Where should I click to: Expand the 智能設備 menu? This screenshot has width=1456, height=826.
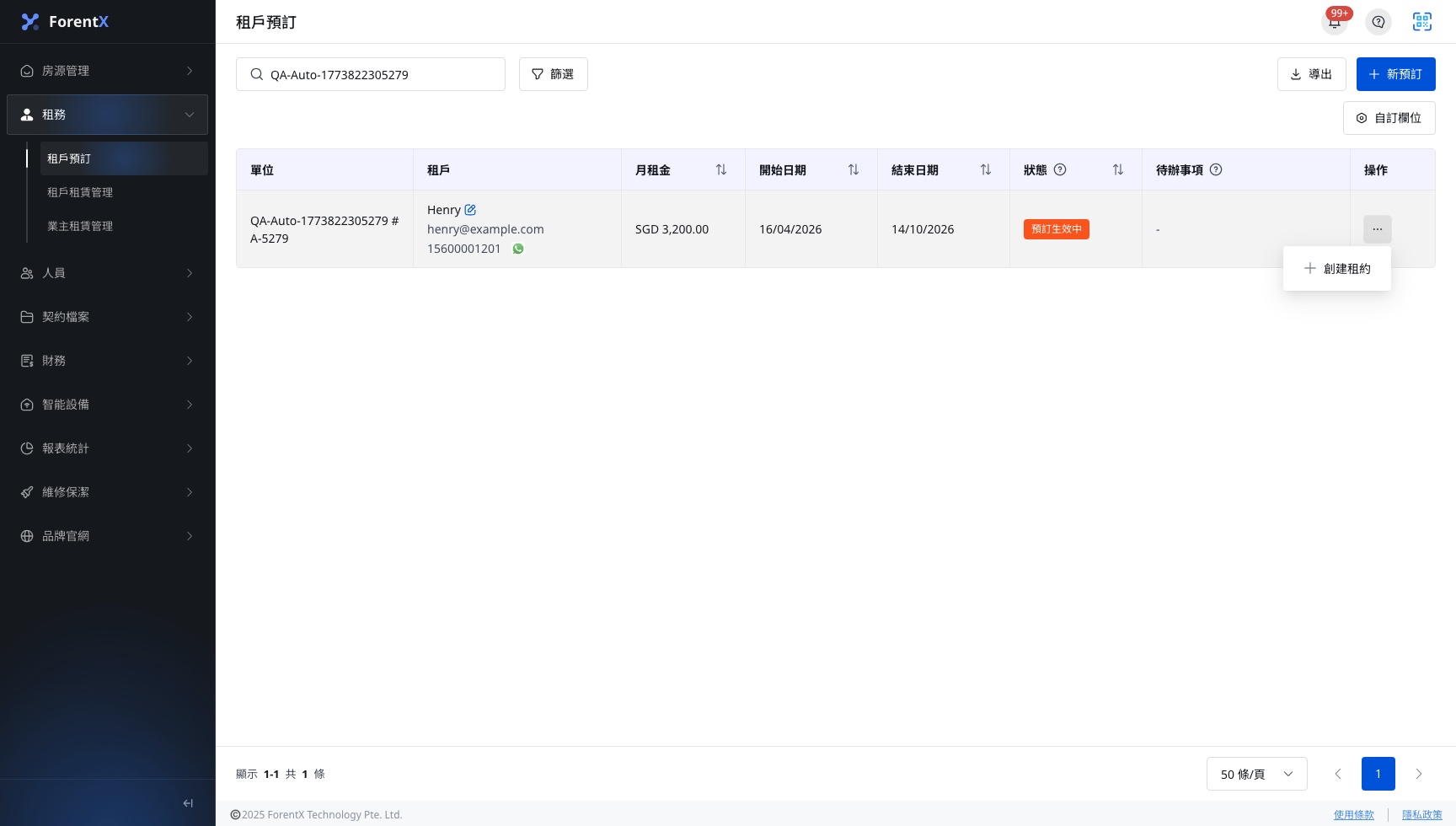click(x=108, y=405)
